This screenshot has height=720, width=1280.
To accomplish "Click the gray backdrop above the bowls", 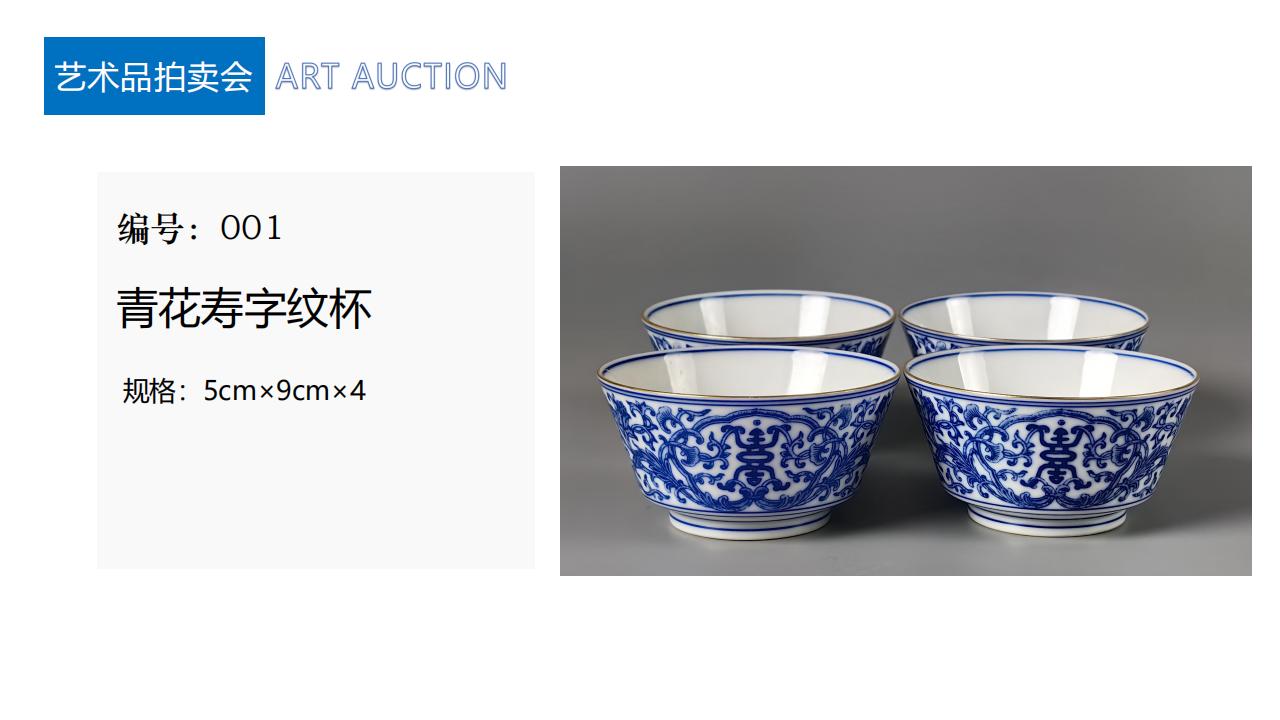I will pyautogui.click(x=905, y=225).
